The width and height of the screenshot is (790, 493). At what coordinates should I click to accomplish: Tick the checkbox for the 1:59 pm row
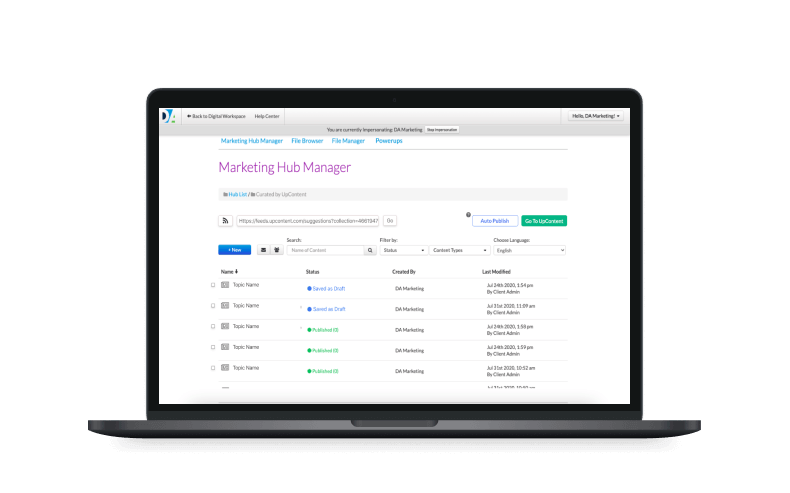coord(213,347)
